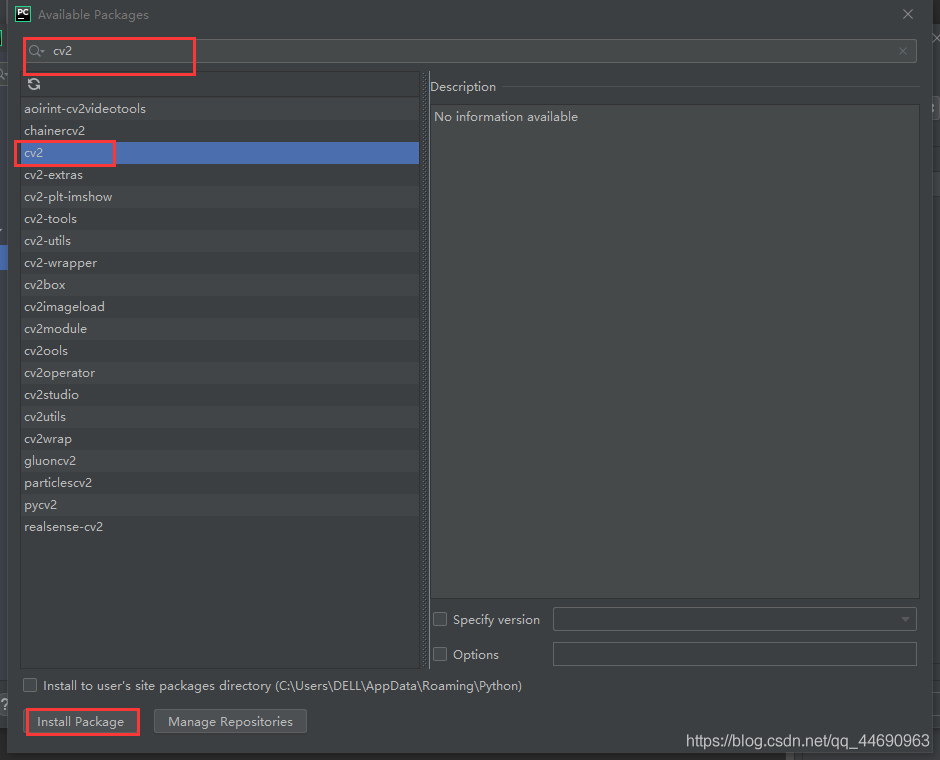This screenshot has height=760, width=940.
Task: Click the Install Package button
Action: point(80,722)
